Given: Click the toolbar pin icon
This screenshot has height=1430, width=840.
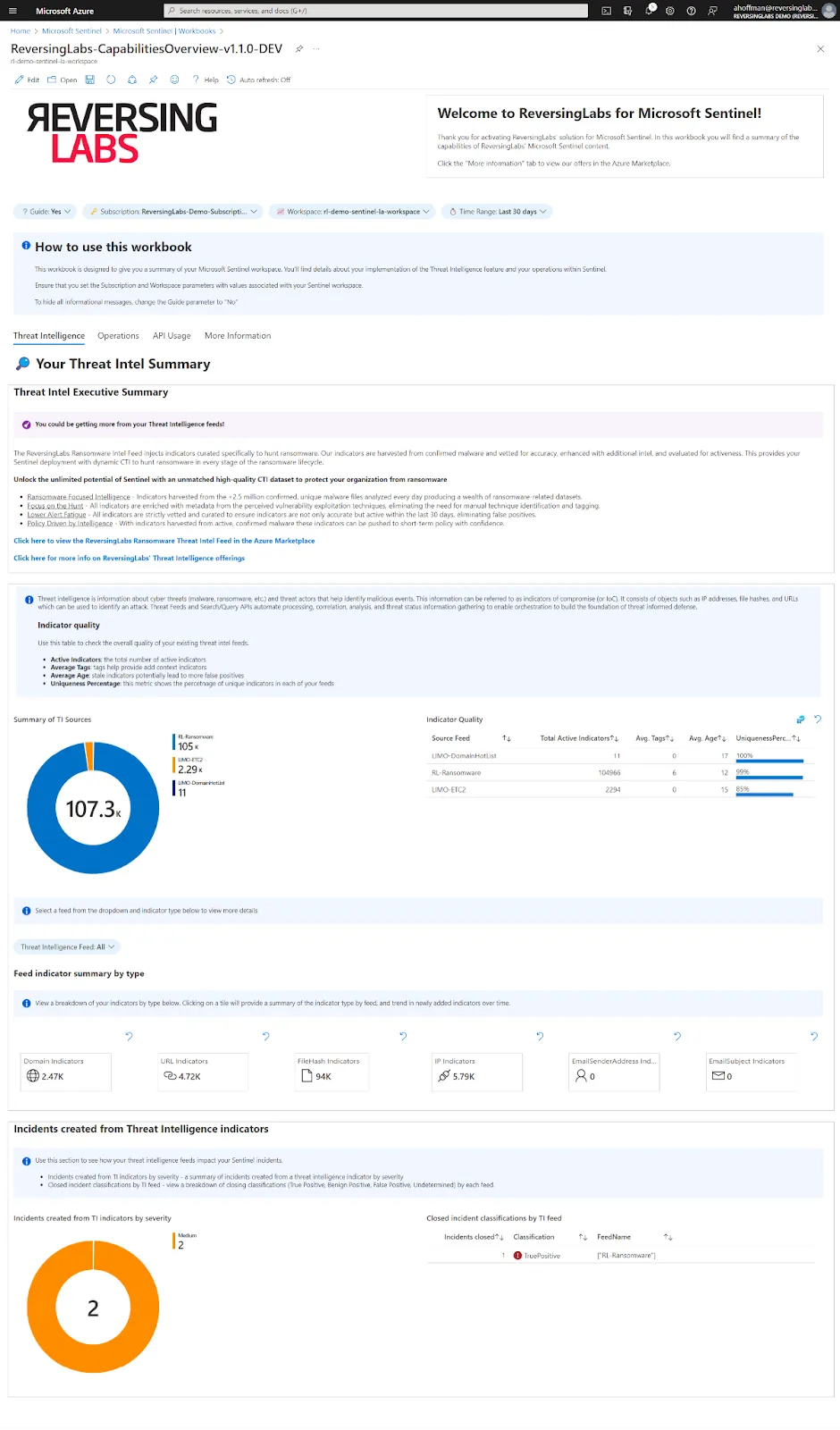Looking at the screenshot, I should [x=153, y=80].
